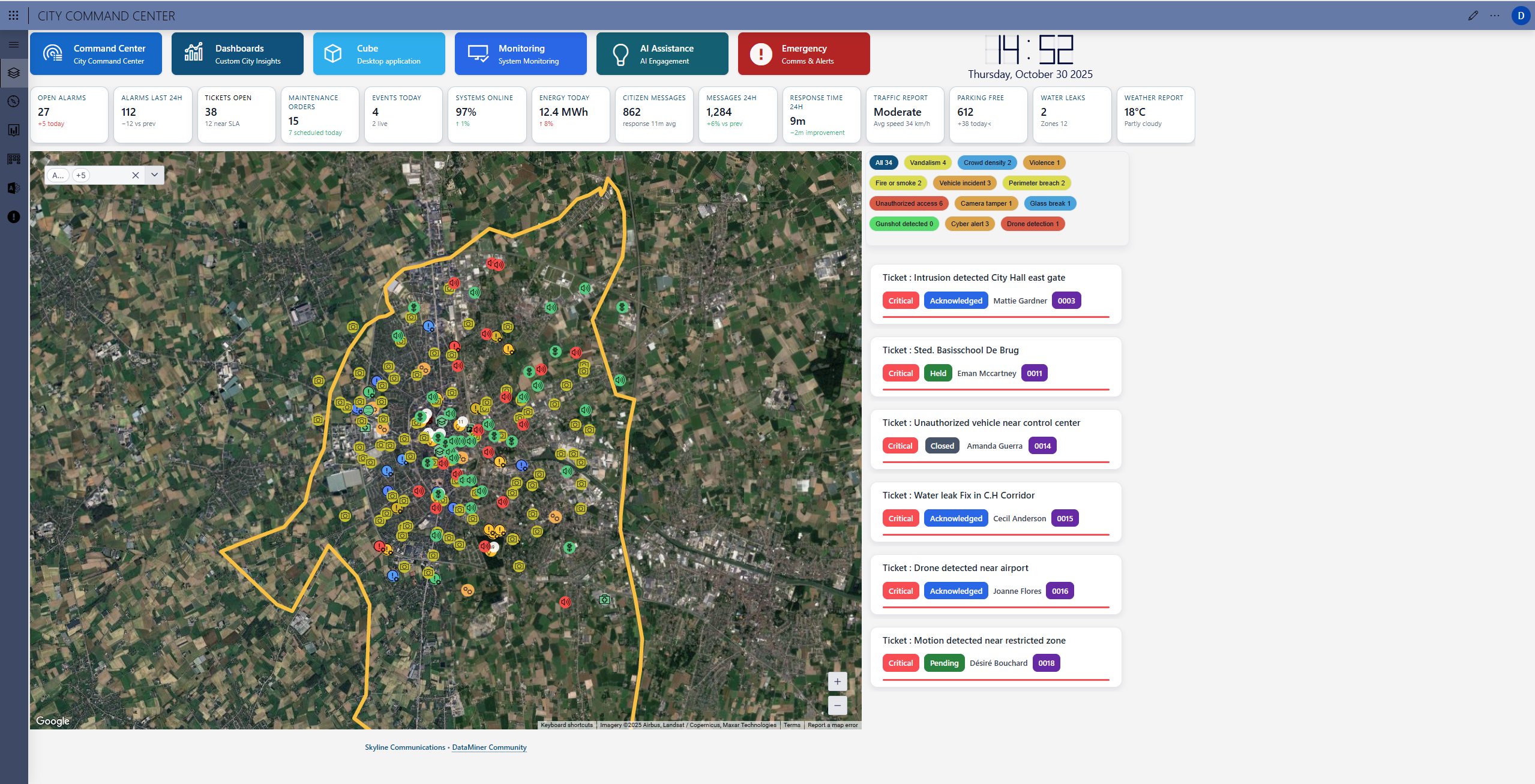Open the exclamation alert sidebar icon
The height and width of the screenshot is (784, 1535).
pyautogui.click(x=14, y=217)
